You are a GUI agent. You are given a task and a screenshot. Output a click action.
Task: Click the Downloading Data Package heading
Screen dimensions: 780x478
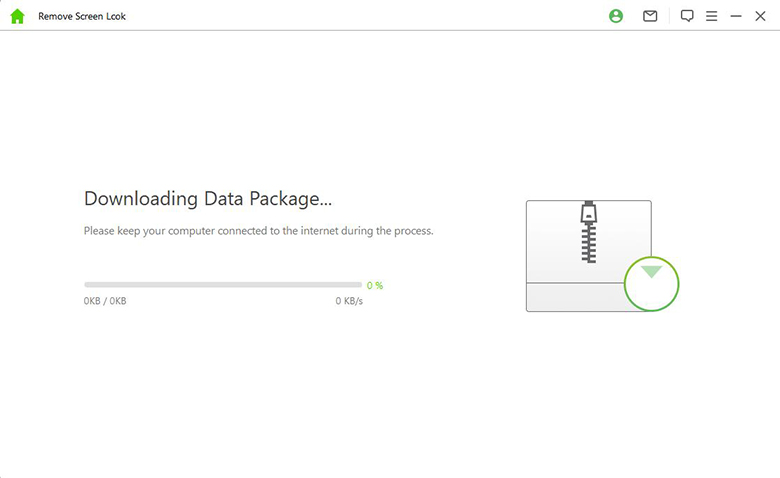point(207,199)
